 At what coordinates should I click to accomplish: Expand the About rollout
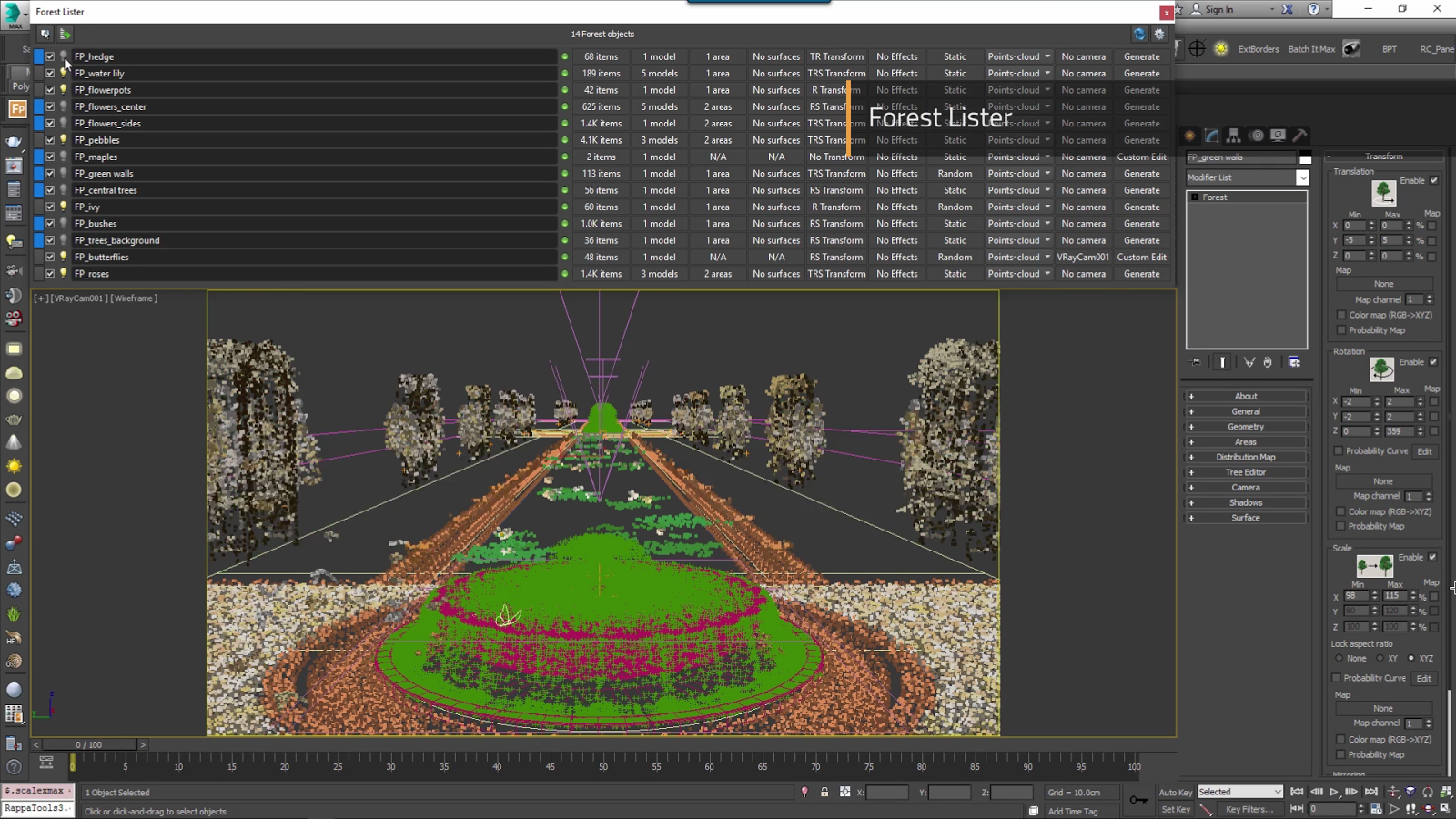1246,396
